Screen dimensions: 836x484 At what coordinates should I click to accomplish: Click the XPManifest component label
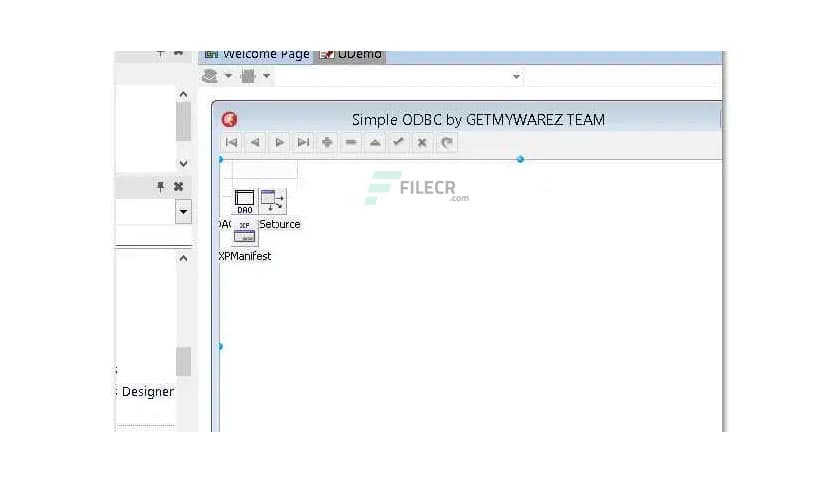pos(245,256)
